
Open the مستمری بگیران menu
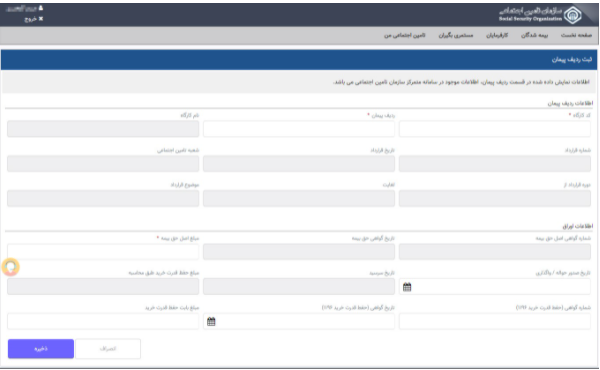456,35
